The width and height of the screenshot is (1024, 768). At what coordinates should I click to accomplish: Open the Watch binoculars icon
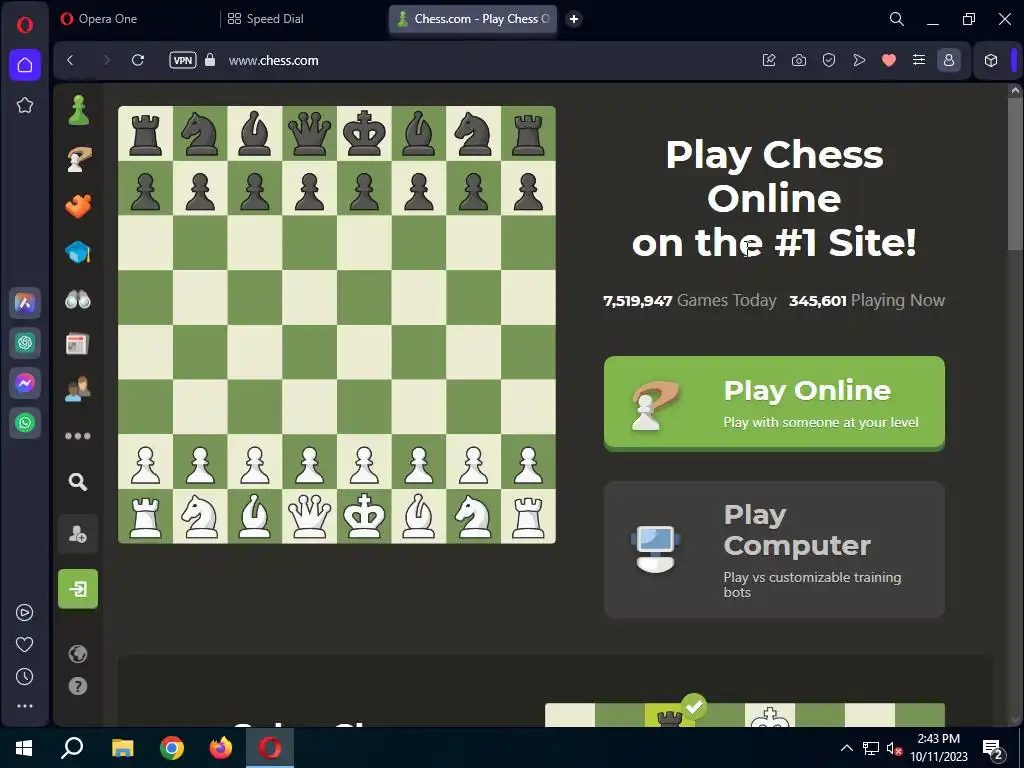(x=78, y=300)
